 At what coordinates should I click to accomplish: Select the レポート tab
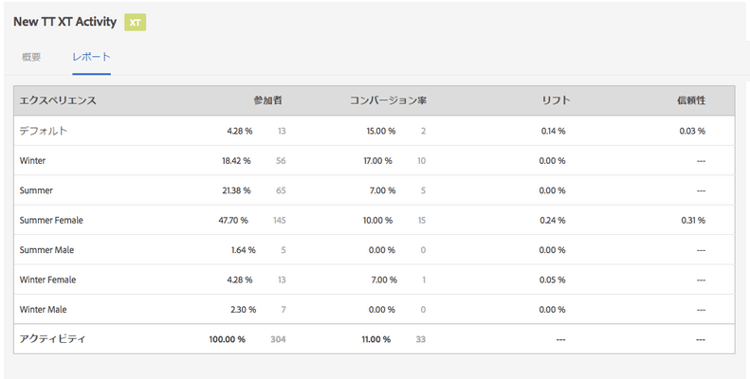coord(91,57)
